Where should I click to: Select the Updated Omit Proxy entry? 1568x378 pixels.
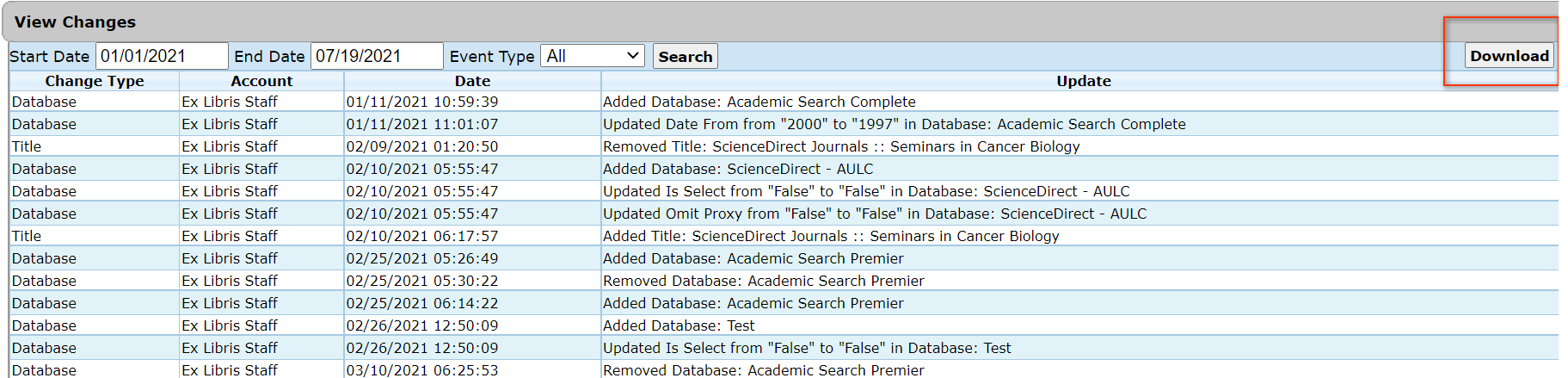874,214
